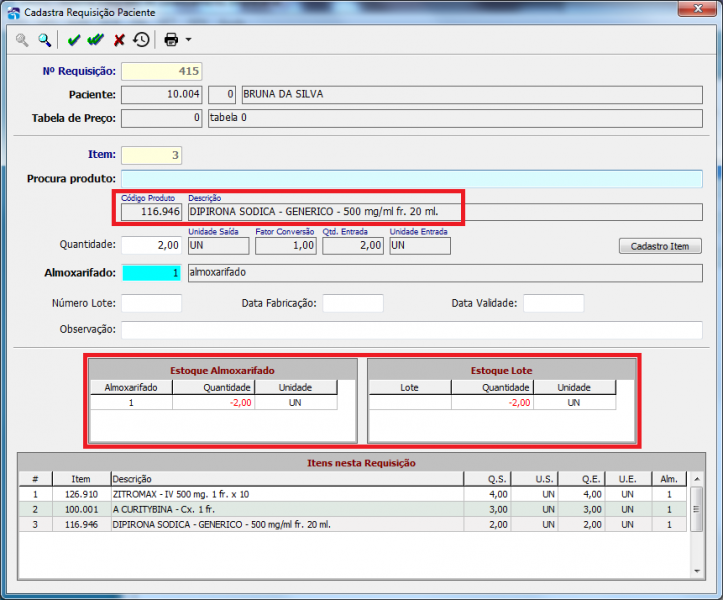Image resolution: width=723 pixels, height=600 pixels.
Task: Expand the printer dropdown arrow
Action: [x=188, y=40]
